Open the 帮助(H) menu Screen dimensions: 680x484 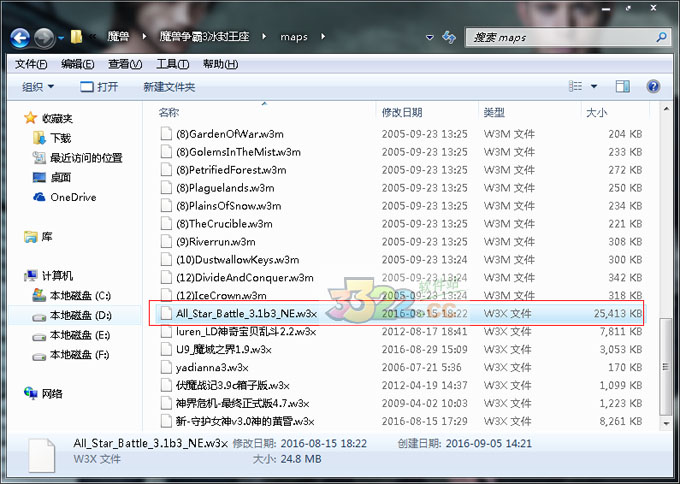click(220, 64)
